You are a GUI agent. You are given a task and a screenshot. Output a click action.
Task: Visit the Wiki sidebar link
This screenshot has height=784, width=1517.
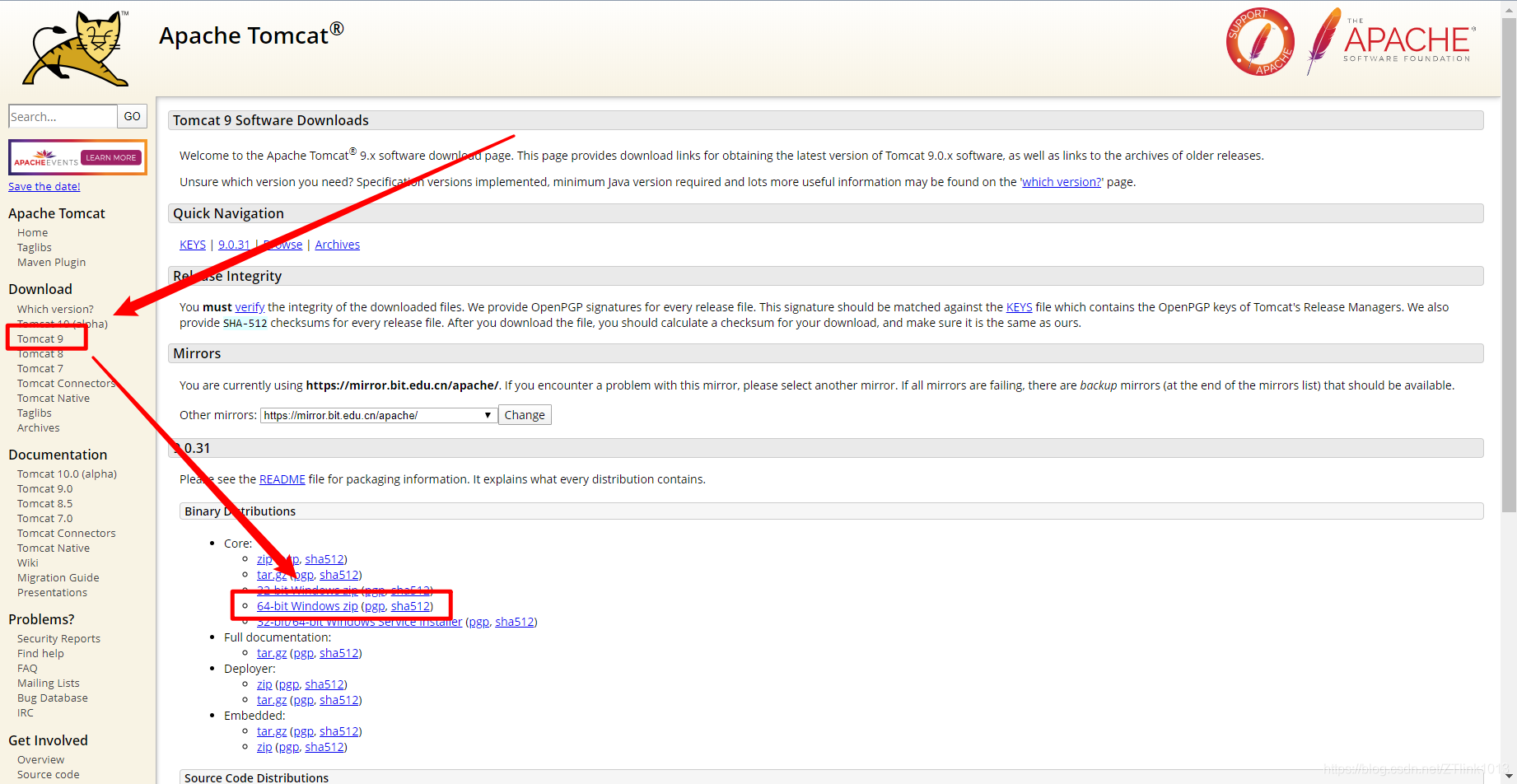coord(28,563)
